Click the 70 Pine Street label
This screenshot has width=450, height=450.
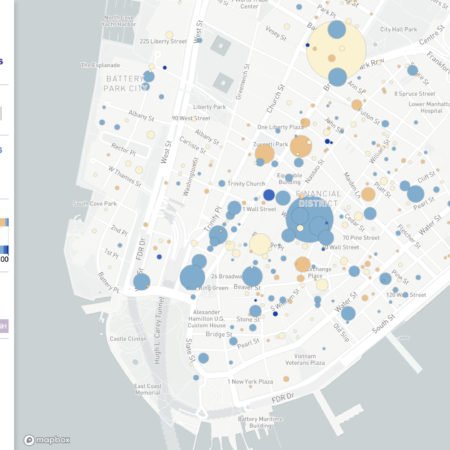tap(361, 238)
